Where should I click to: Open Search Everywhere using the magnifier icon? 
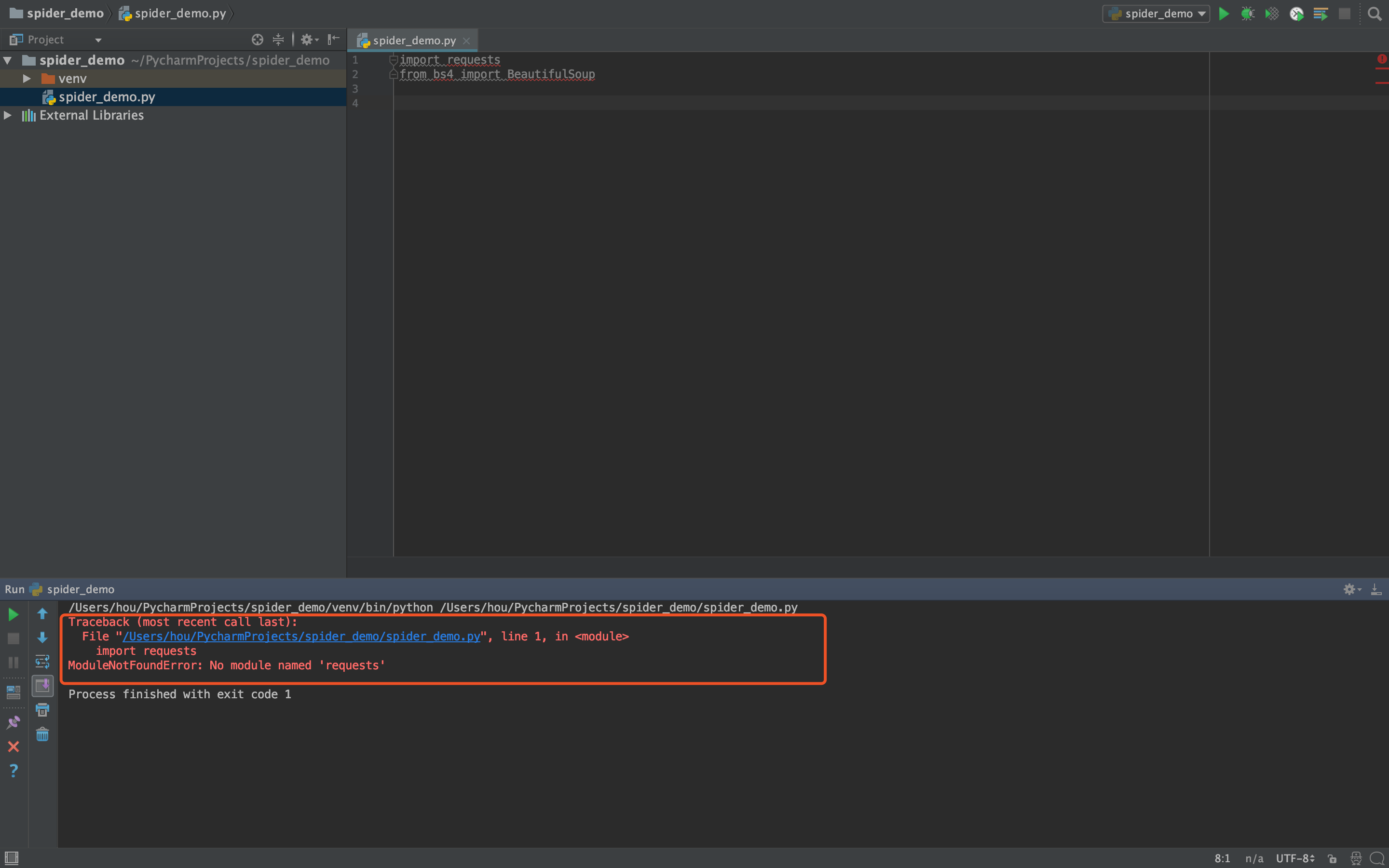click(x=1374, y=14)
